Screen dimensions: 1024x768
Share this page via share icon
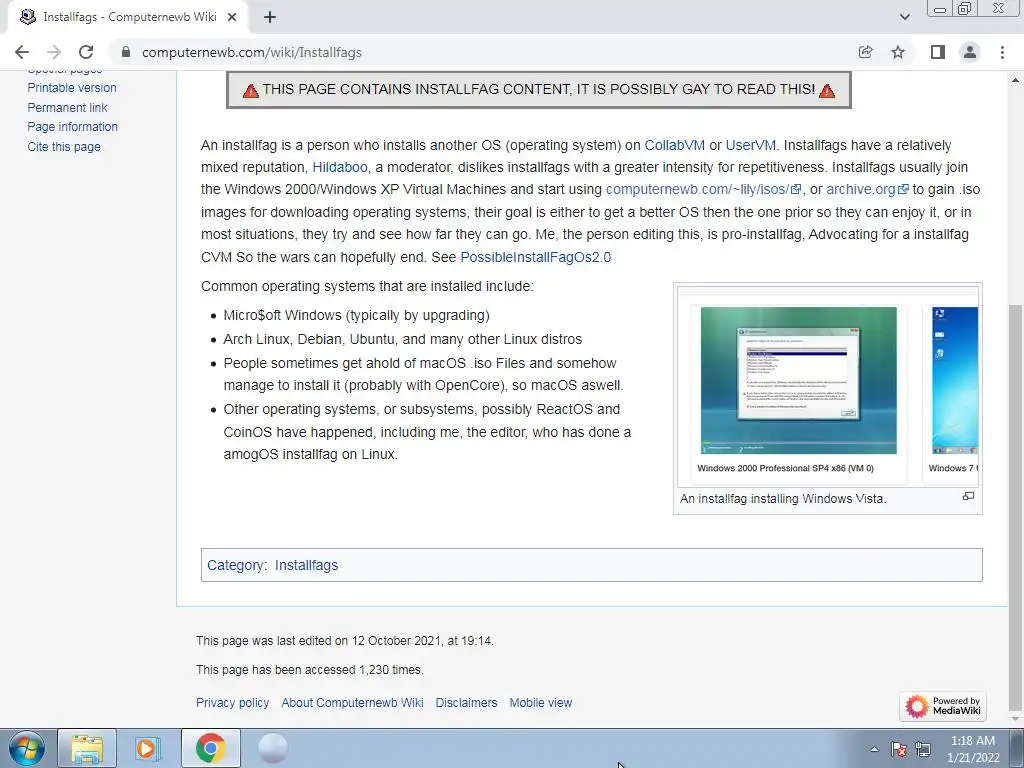tap(865, 52)
